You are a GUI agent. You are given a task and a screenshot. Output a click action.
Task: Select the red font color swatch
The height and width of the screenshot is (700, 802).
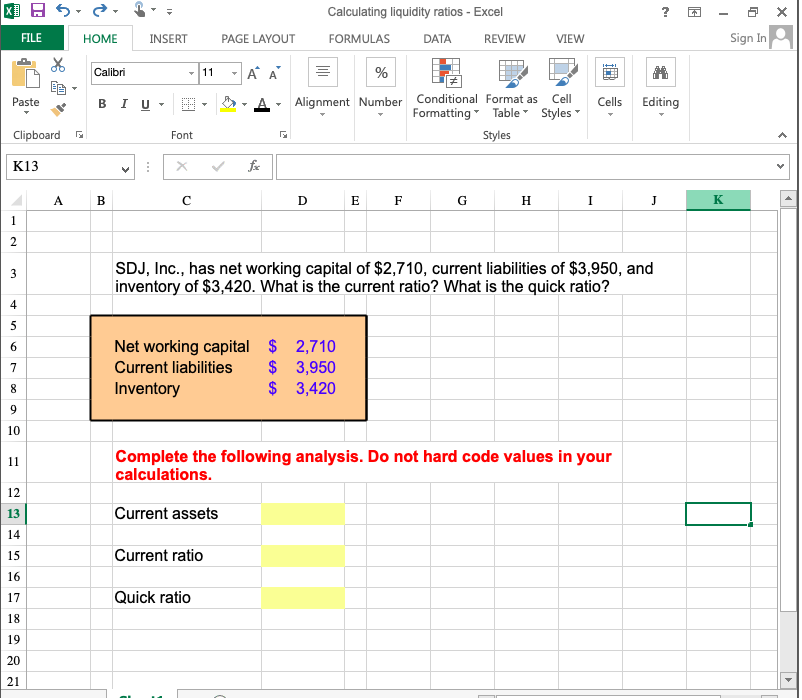(x=262, y=104)
